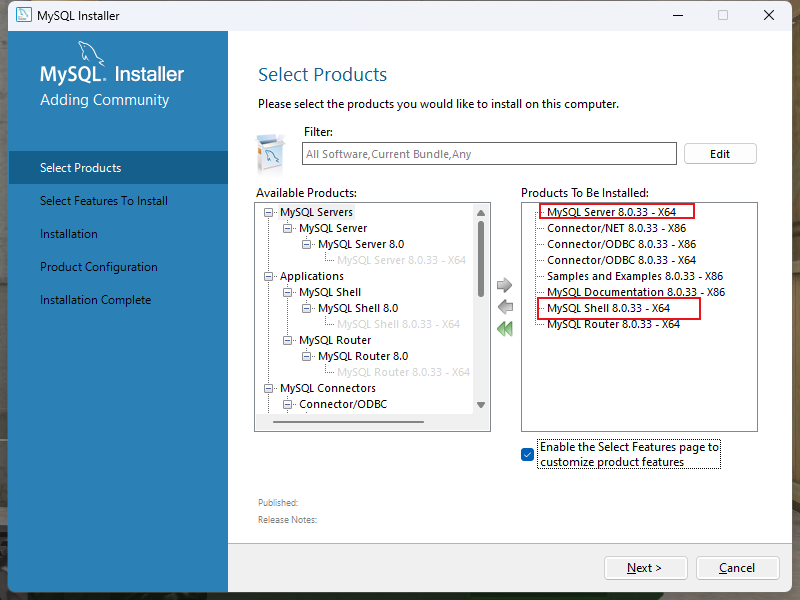Click the scroll down arrow in Available Products
Viewport: 800px width, 600px height.
[481, 405]
